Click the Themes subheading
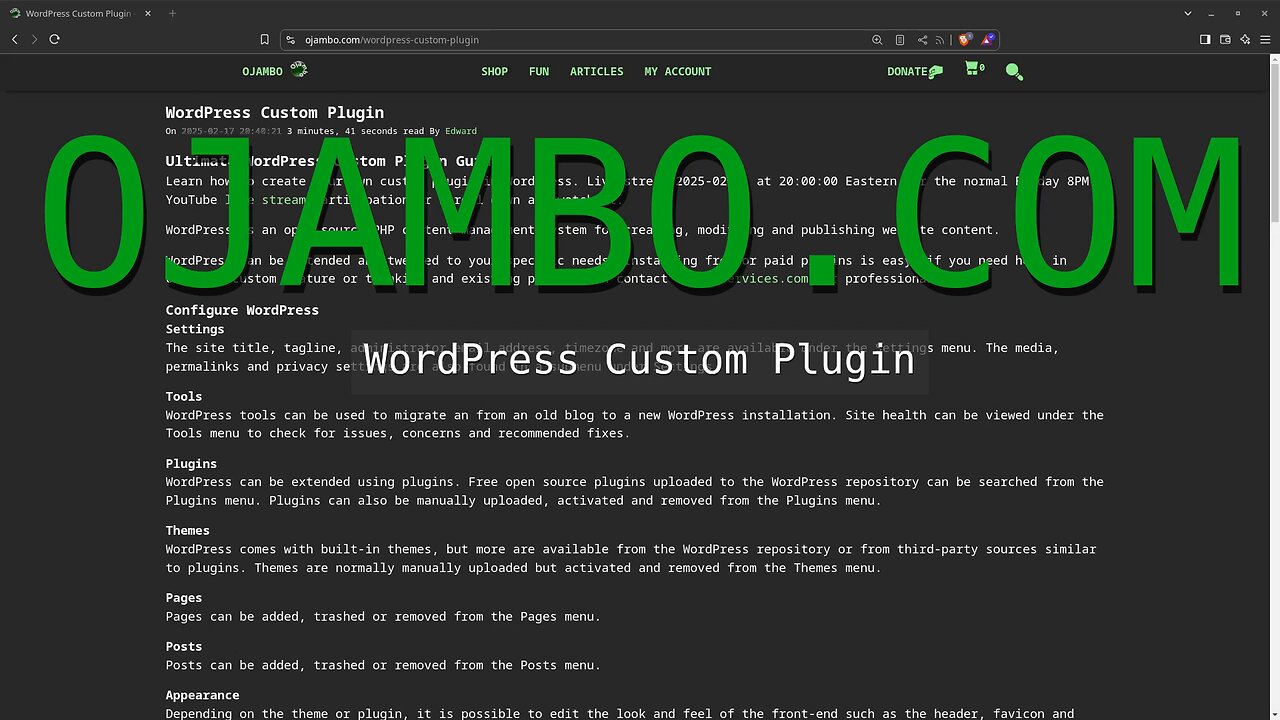1280x720 pixels. [188, 530]
